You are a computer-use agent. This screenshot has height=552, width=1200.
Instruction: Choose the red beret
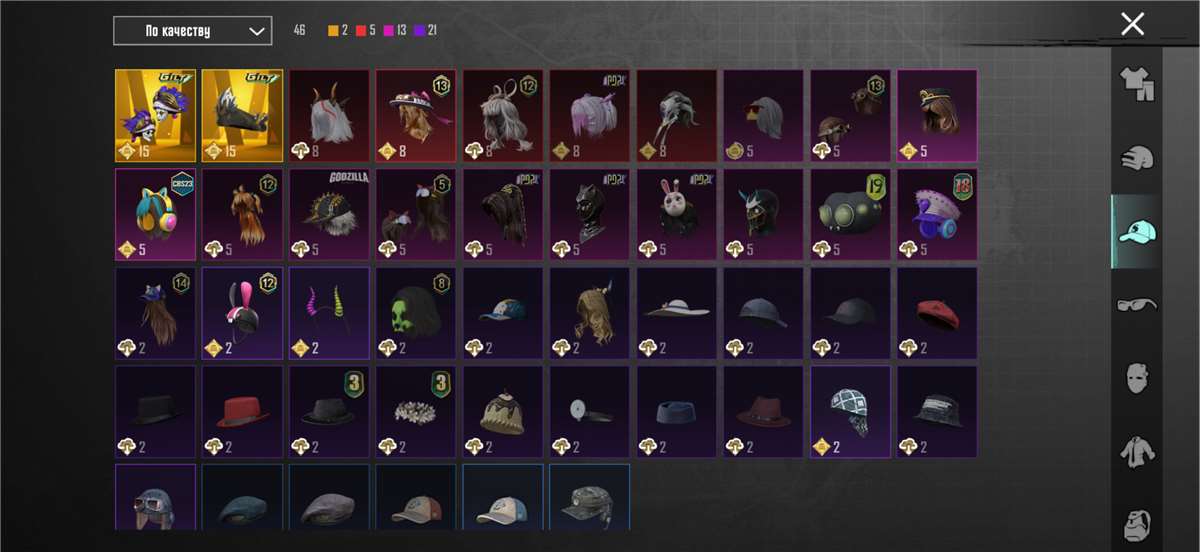click(x=937, y=312)
